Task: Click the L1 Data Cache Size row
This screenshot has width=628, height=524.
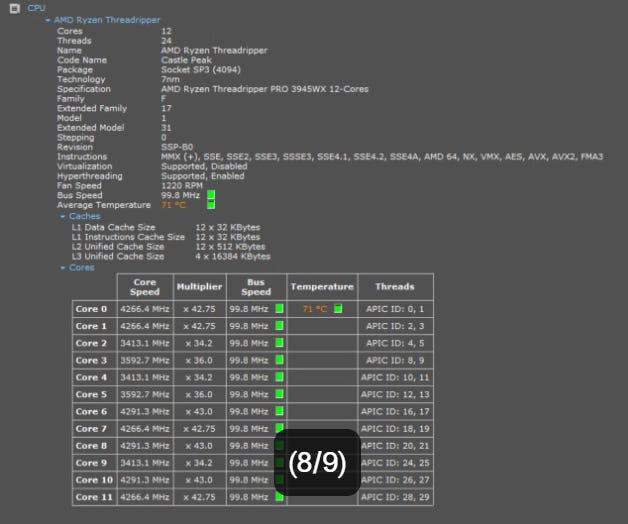Action: point(166,228)
